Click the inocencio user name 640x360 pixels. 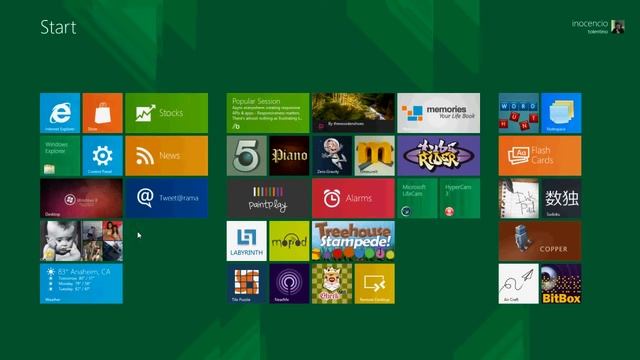pyautogui.click(x=590, y=24)
